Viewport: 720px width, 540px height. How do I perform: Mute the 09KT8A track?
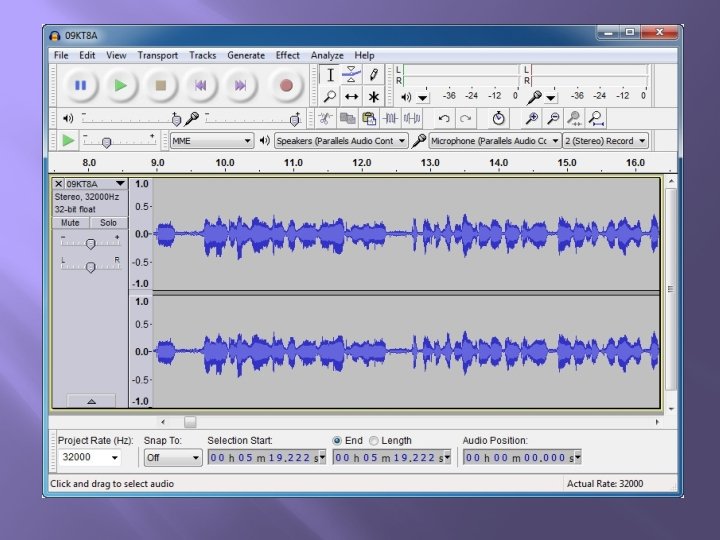click(70, 223)
